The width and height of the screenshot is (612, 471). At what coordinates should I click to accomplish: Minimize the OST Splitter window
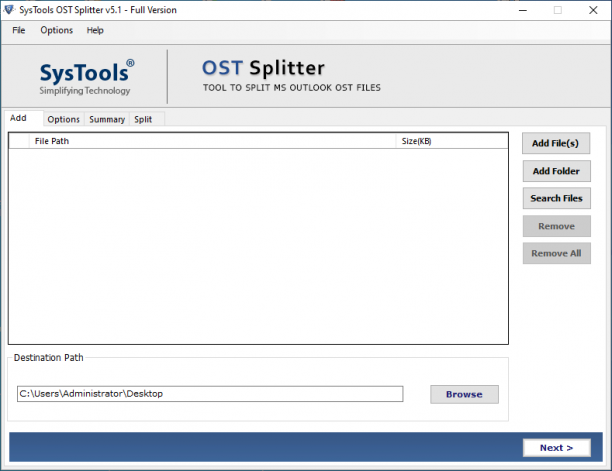pos(523,10)
